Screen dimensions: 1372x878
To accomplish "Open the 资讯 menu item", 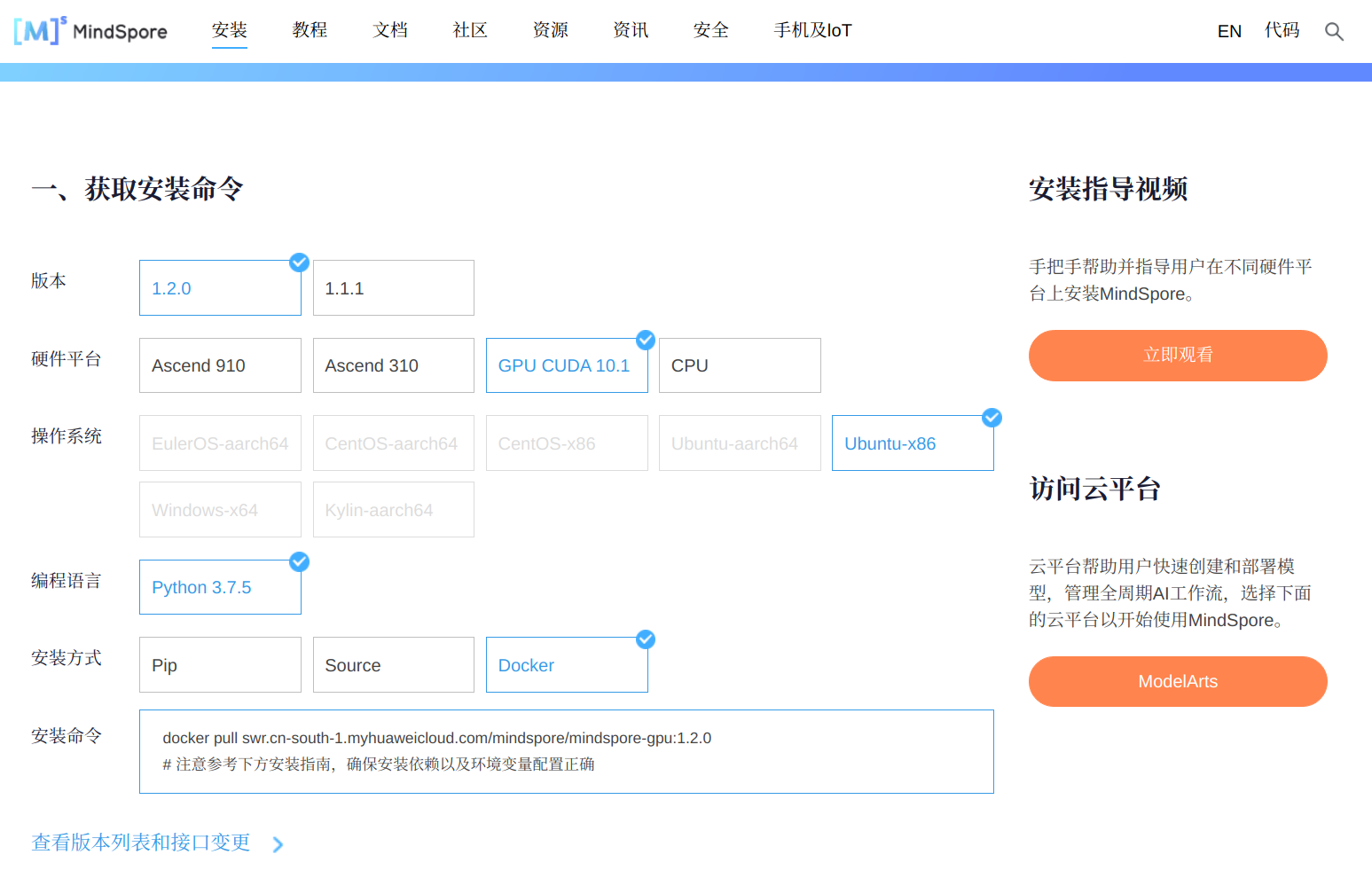I will [x=631, y=30].
